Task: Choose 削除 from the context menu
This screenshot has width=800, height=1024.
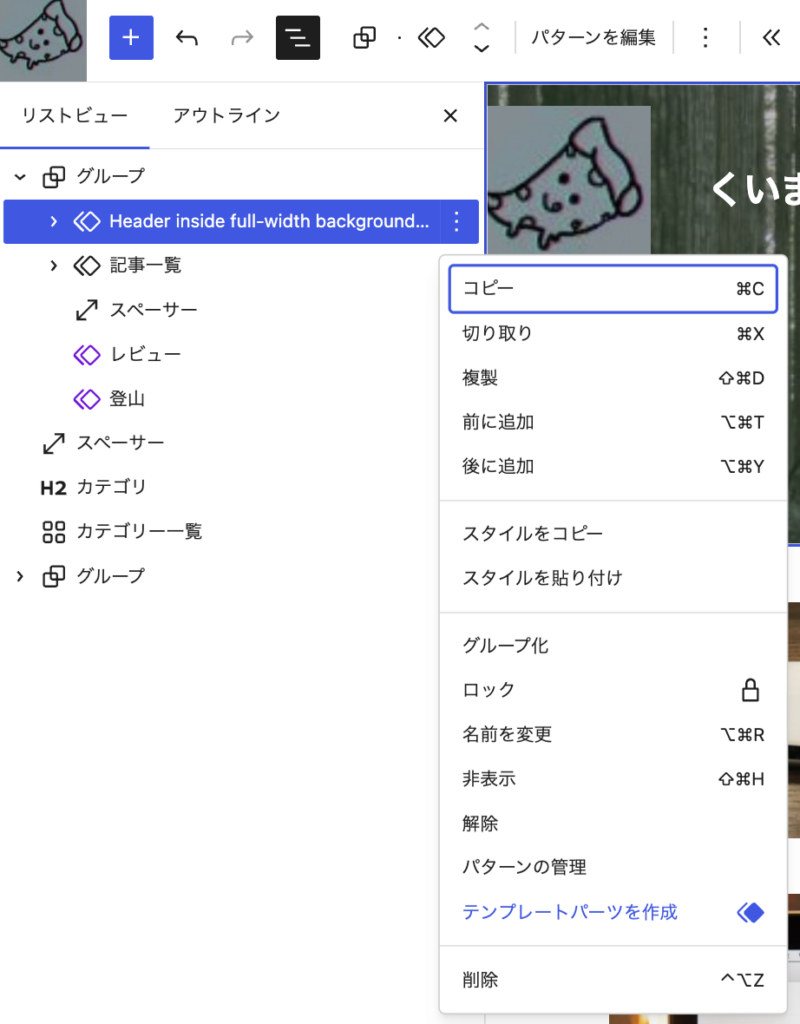Action: pyautogui.click(x=613, y=980)
